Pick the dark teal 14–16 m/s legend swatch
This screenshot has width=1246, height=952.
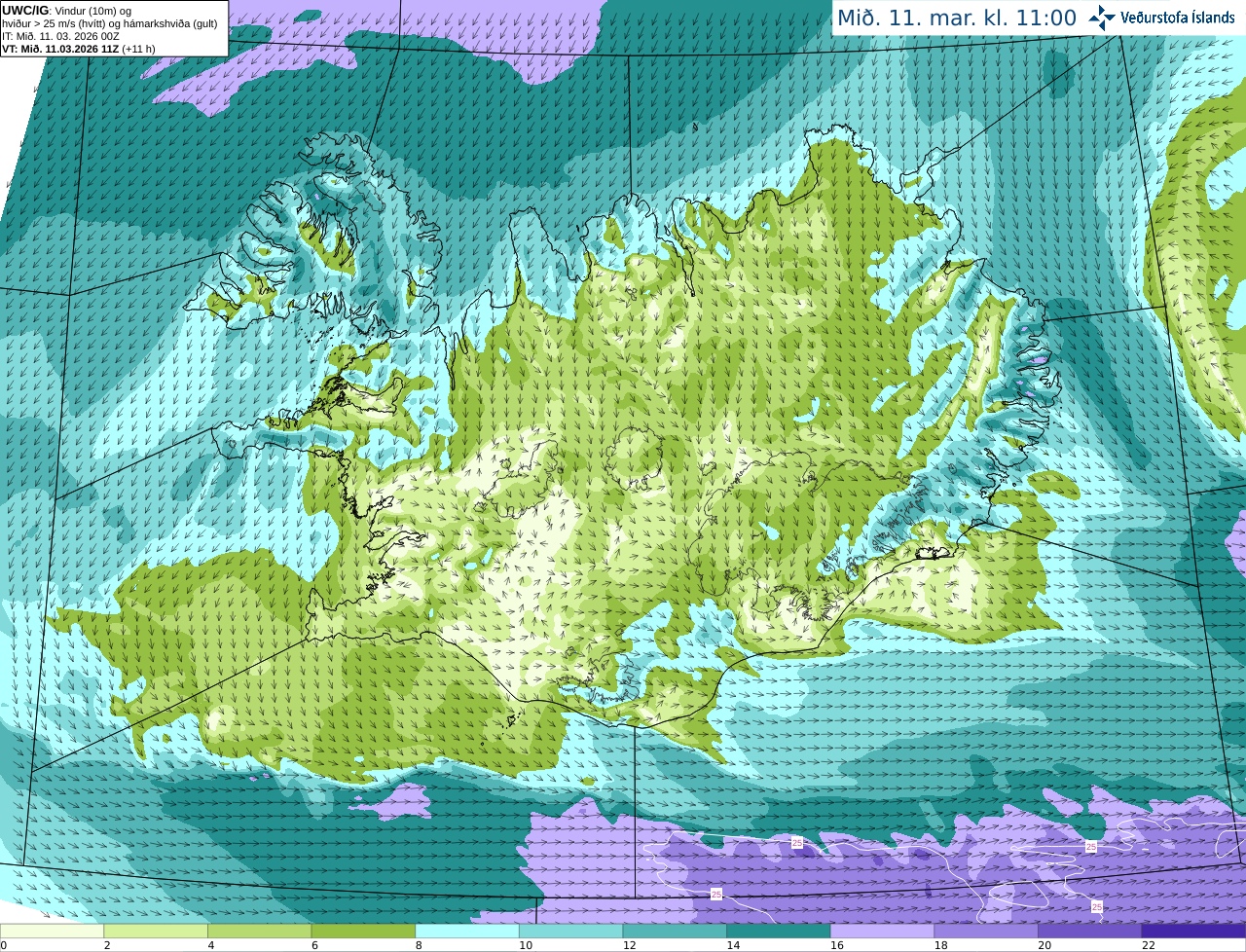click(779, 931)
